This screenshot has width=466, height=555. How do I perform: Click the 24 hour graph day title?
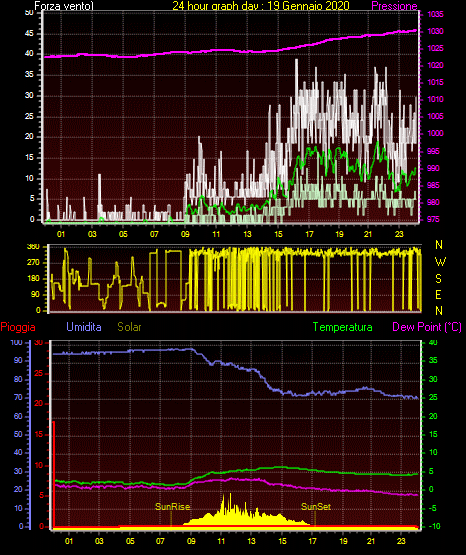point(261,6)
